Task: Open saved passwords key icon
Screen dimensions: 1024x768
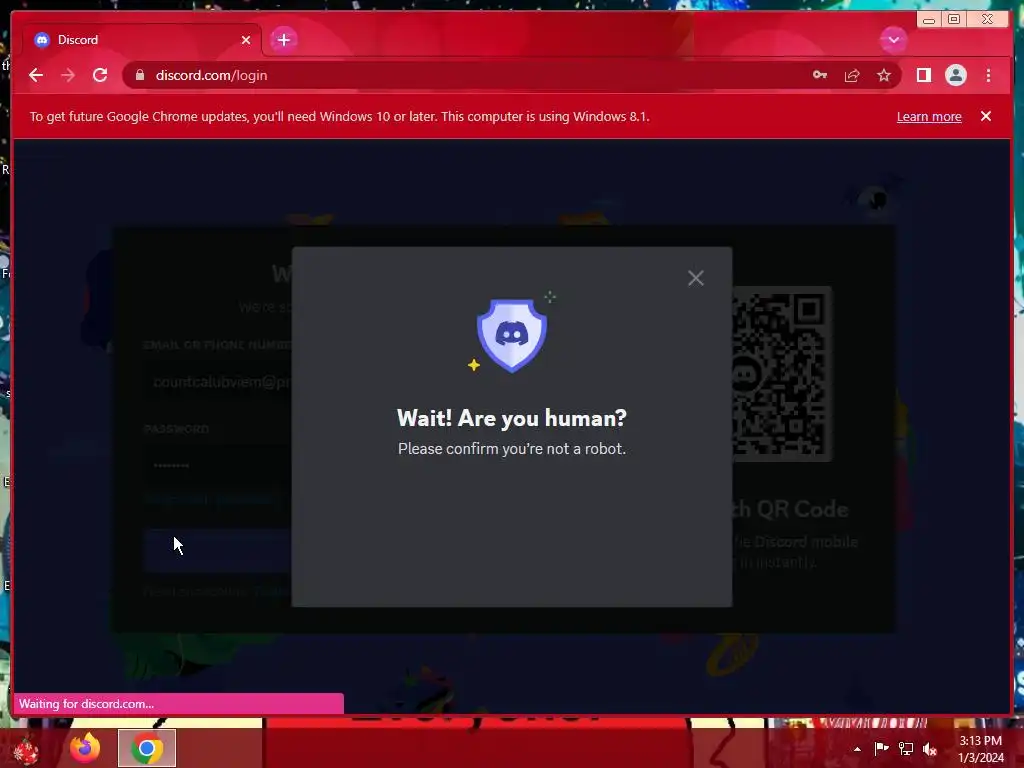Action: (x=820, y=76)
